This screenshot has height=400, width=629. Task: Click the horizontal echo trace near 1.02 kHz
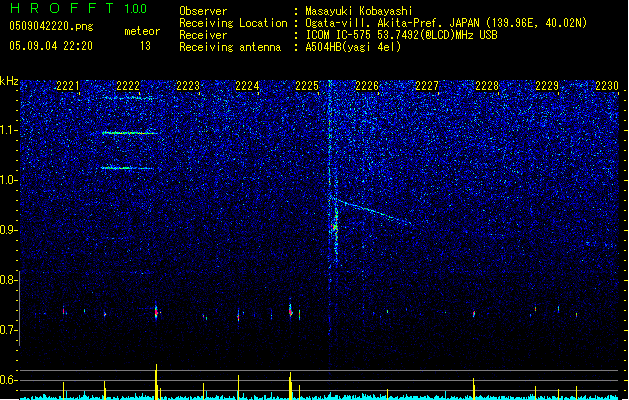coord(127,168)
